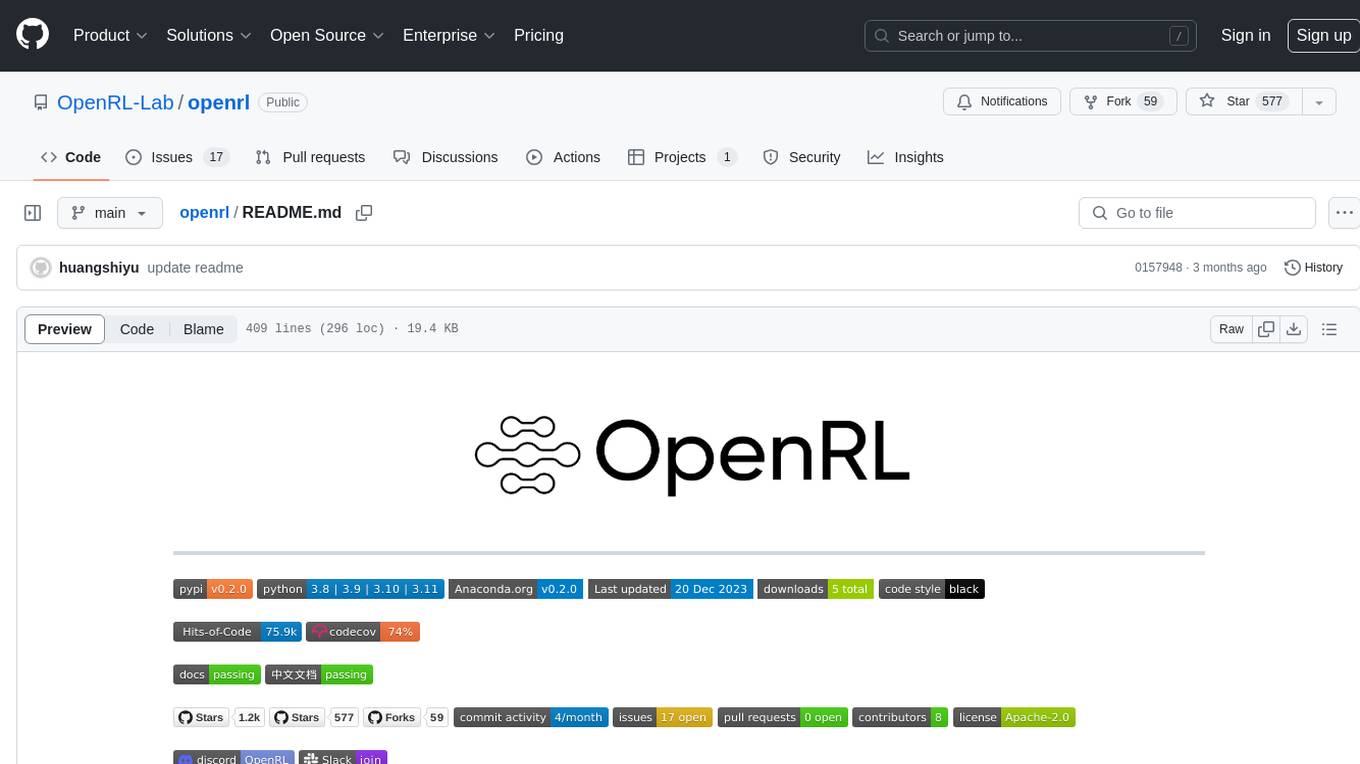This screenshot has width=1360, height=764.
Task: Open the huangshiyu author link
Action: (x=99, y=268)
